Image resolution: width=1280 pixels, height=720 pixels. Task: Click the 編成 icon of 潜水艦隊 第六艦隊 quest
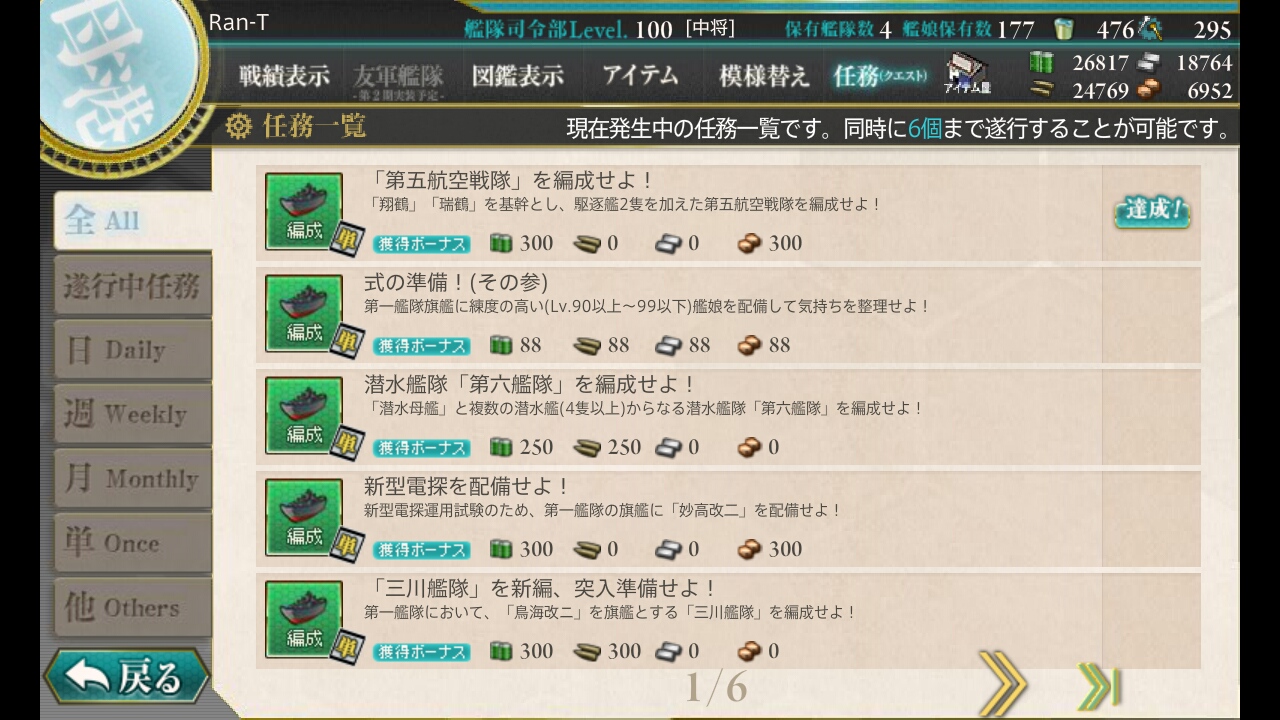pos(304,415)
